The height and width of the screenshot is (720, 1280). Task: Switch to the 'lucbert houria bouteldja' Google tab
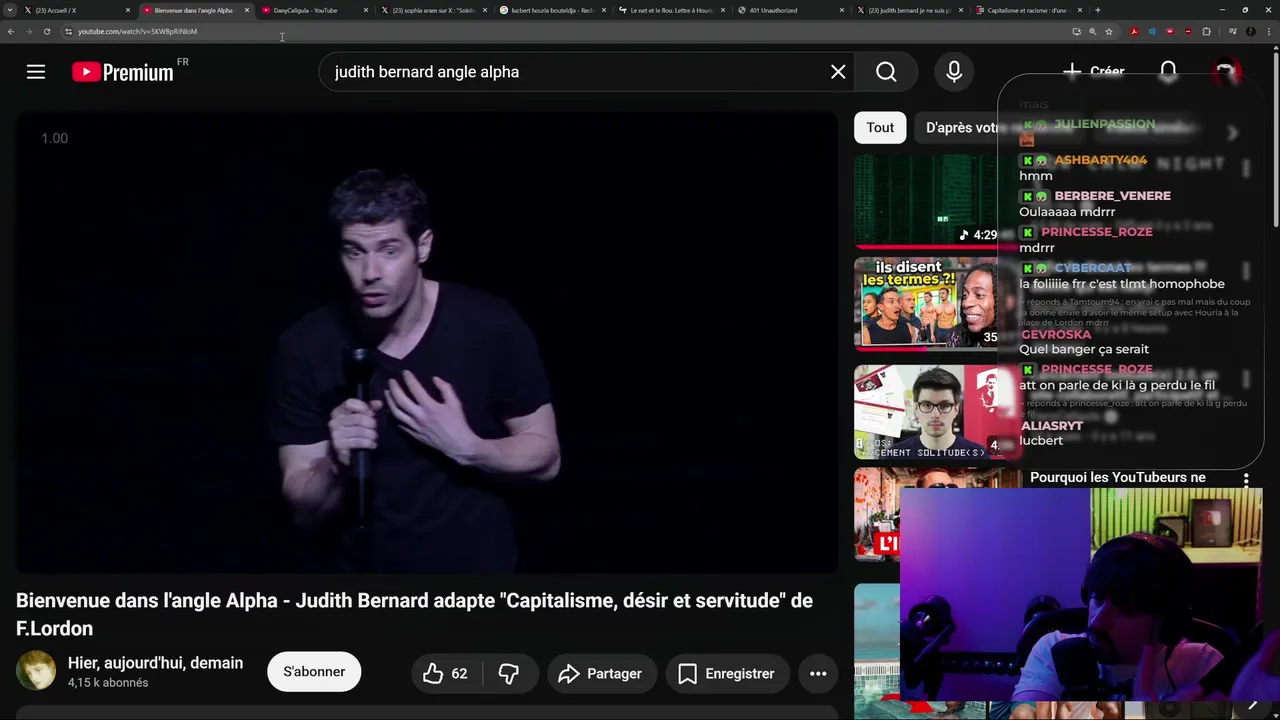(551, 10)
